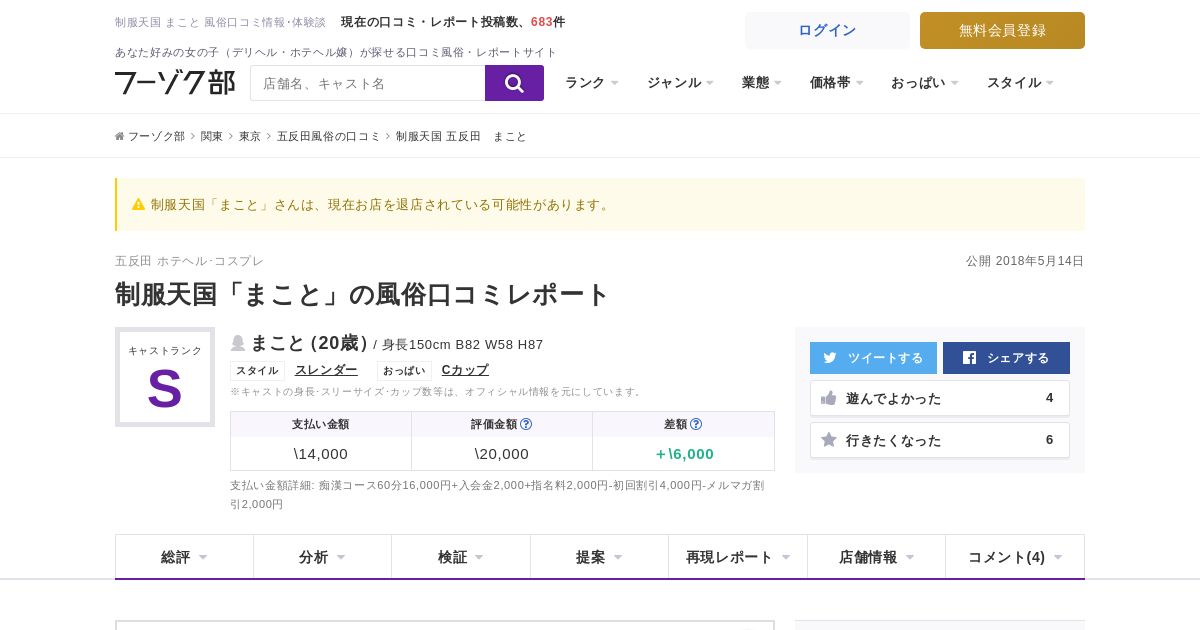The image size is (1200, 630).
Task: Open the スレンダー style link
Action: click(326, 370)
